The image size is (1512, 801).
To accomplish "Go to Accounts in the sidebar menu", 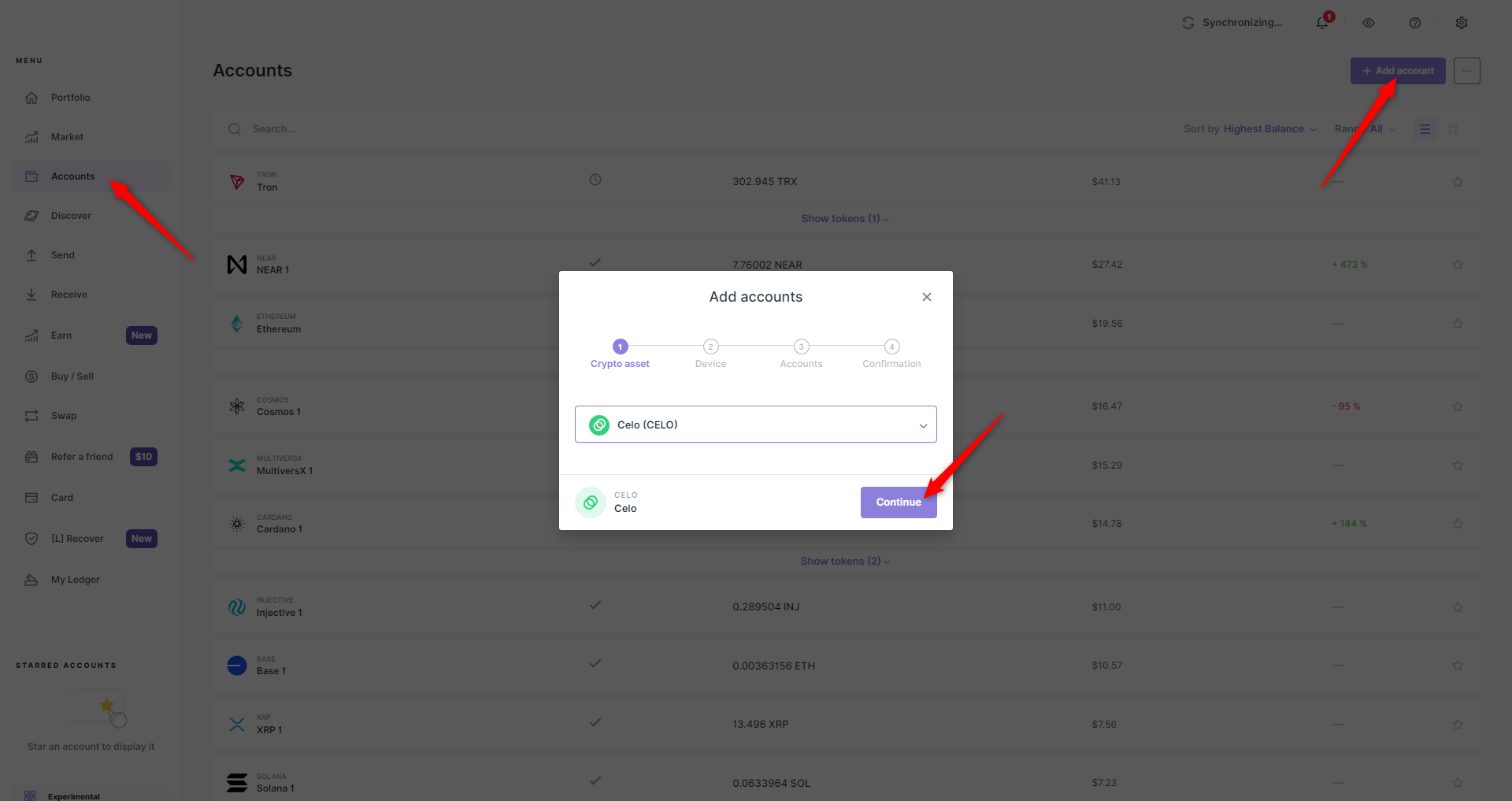I will tap(91, 176).
